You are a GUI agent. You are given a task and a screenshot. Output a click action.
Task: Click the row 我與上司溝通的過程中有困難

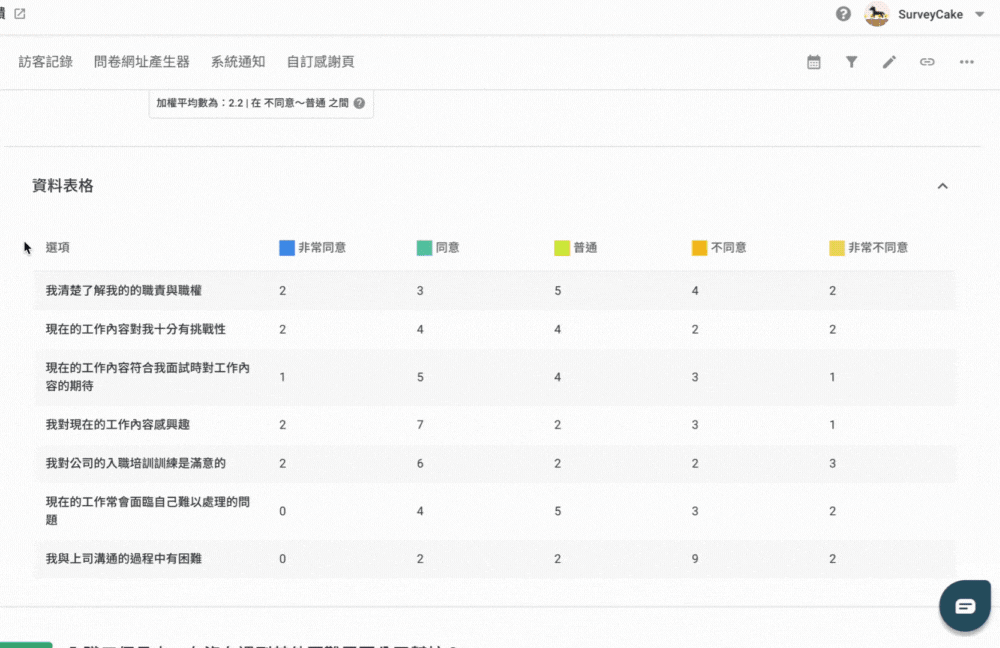click(124, 559)
